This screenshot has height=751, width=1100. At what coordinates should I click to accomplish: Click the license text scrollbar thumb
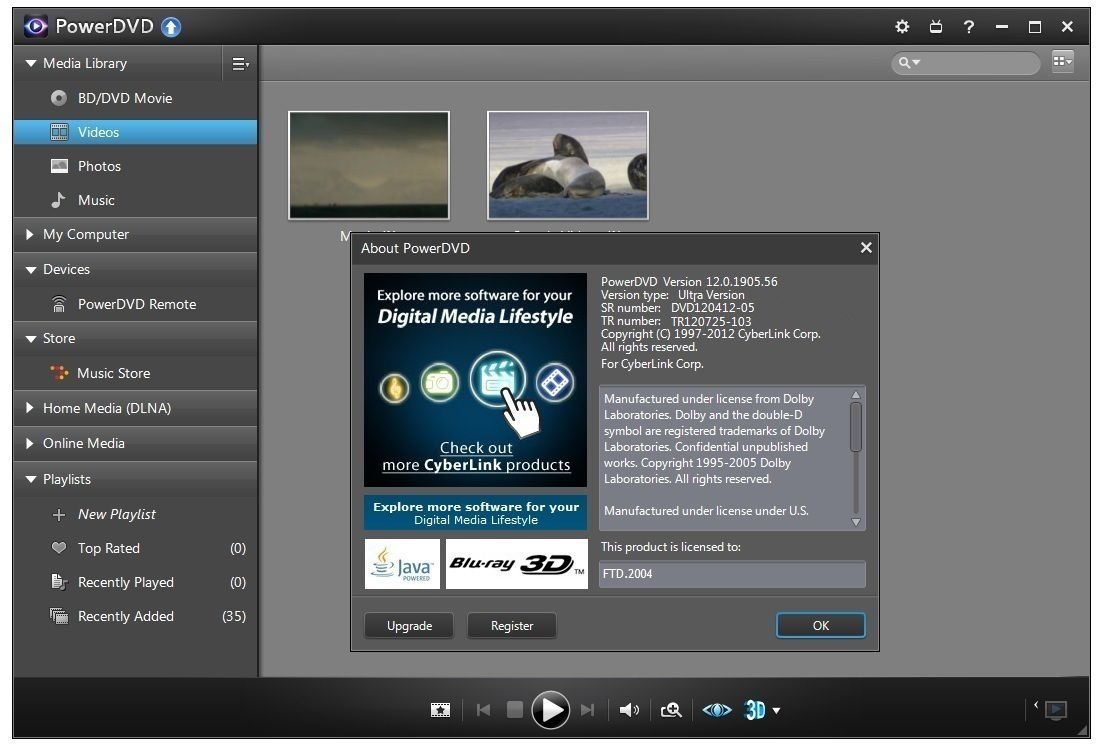tap(856, 426)
